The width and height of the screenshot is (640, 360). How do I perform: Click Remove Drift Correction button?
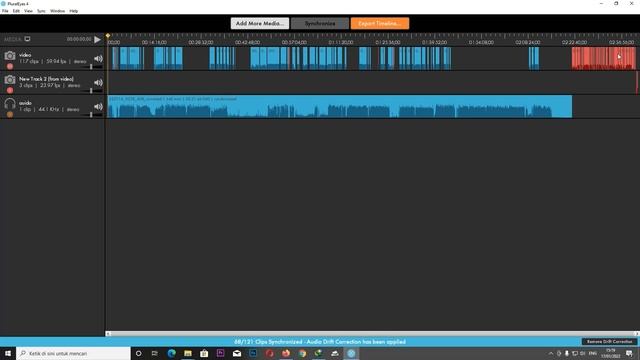[x=609, y=342]
